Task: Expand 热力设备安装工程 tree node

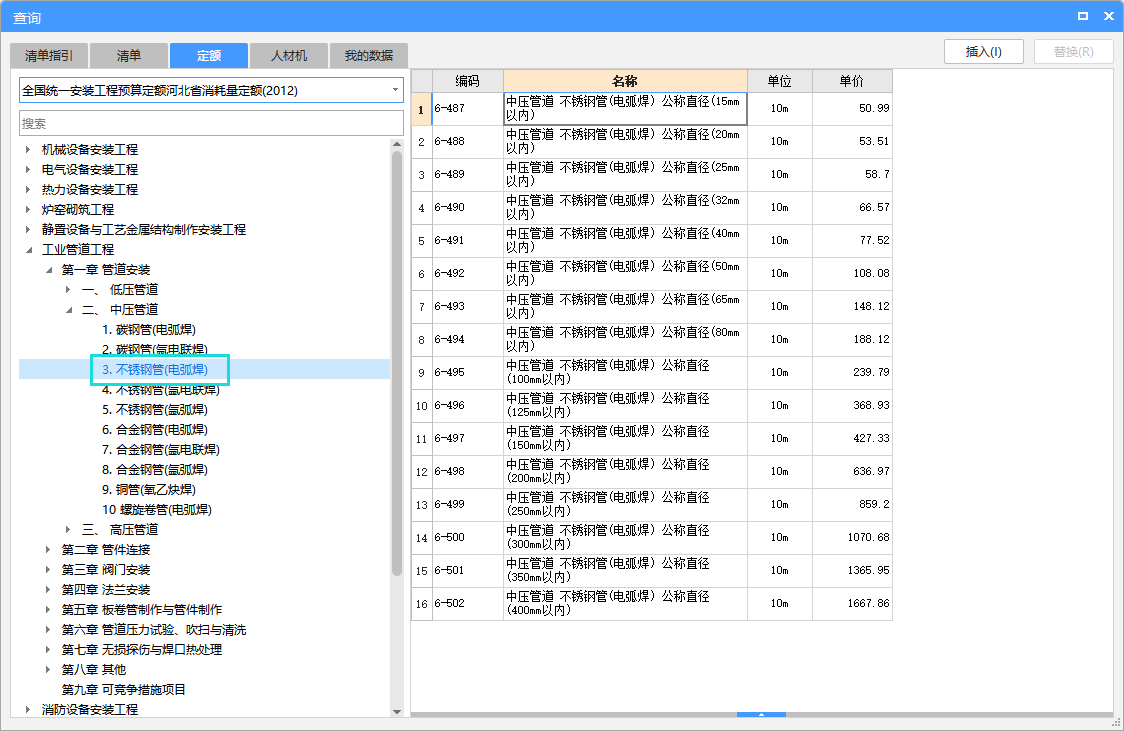Action: click(28, 190)
